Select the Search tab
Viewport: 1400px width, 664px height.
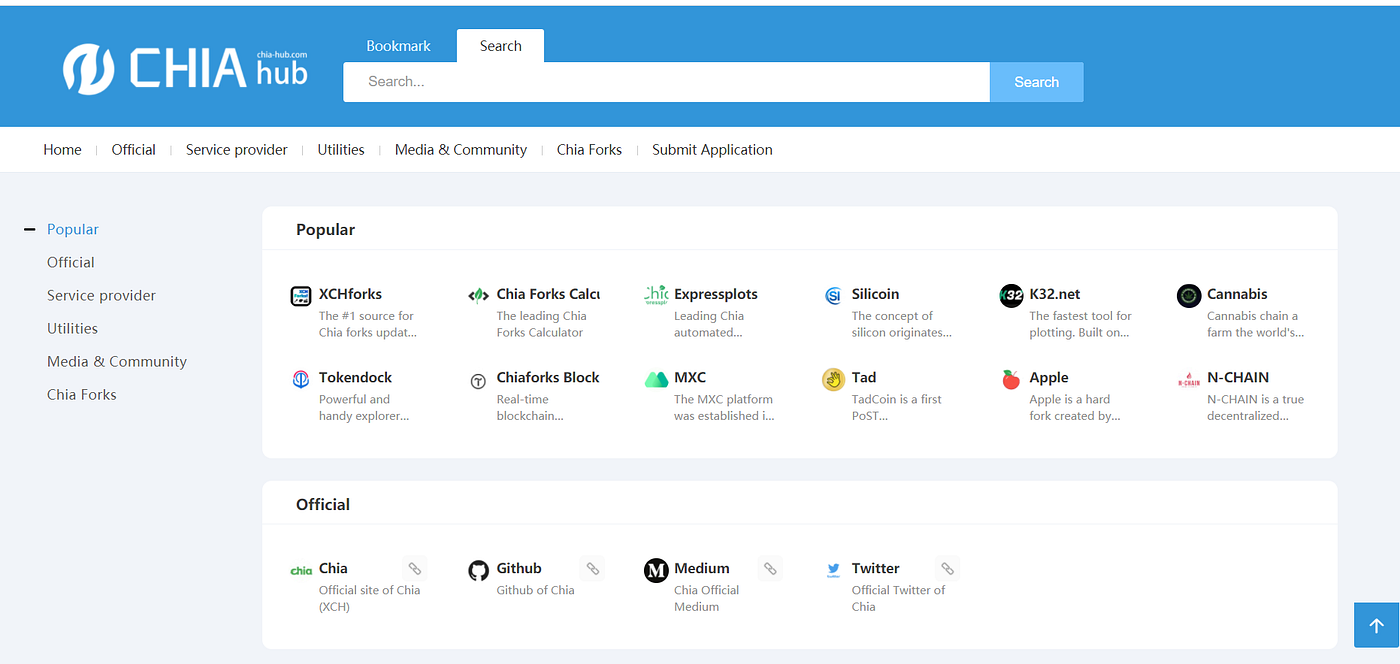(x=500, y=46)
